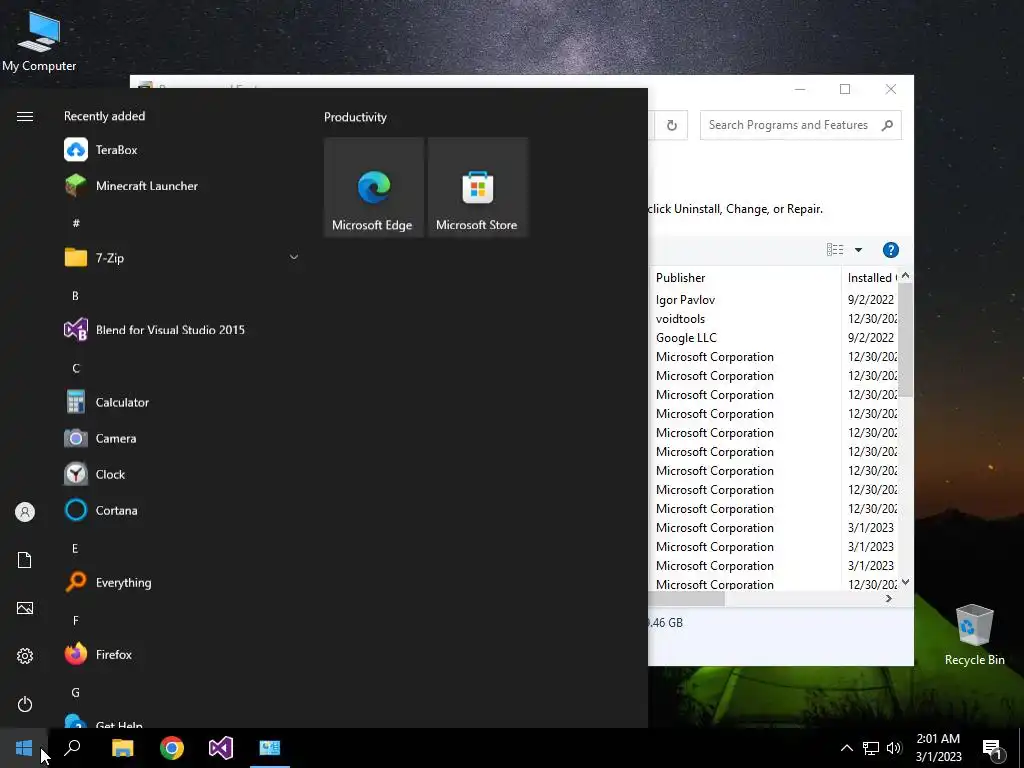Image resolution: width=1024 pixels, height=768 pixels.
Task: Open Help in Programs and Features
Action: (x=891, y=249)
